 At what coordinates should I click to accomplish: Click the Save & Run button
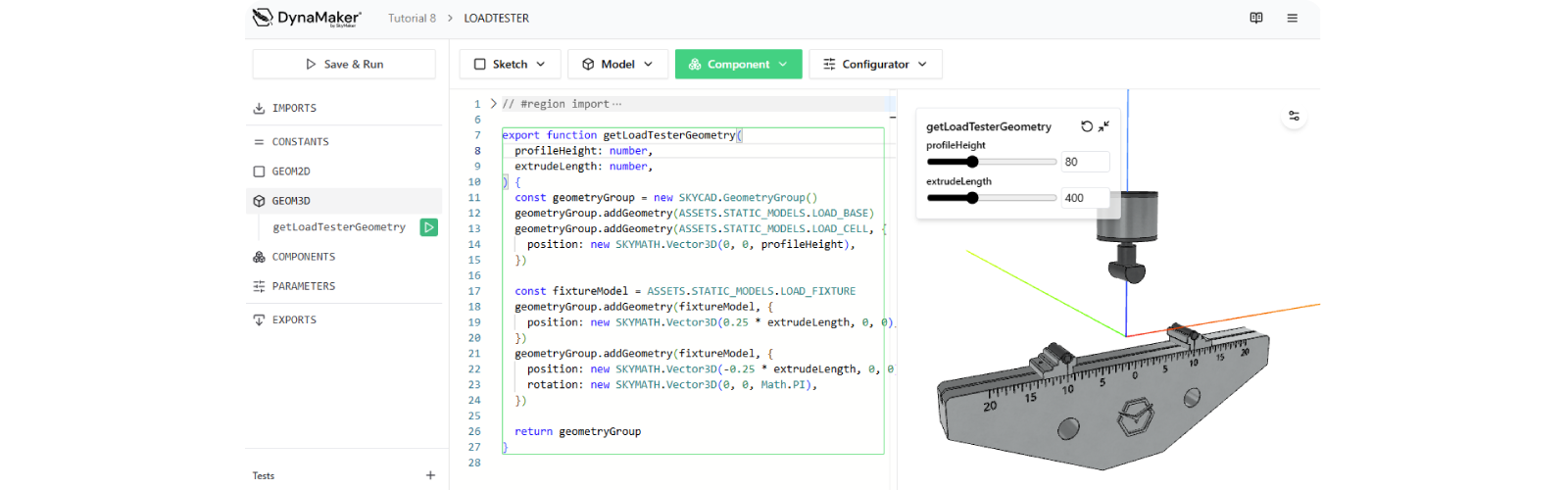(x=344, y=65)
